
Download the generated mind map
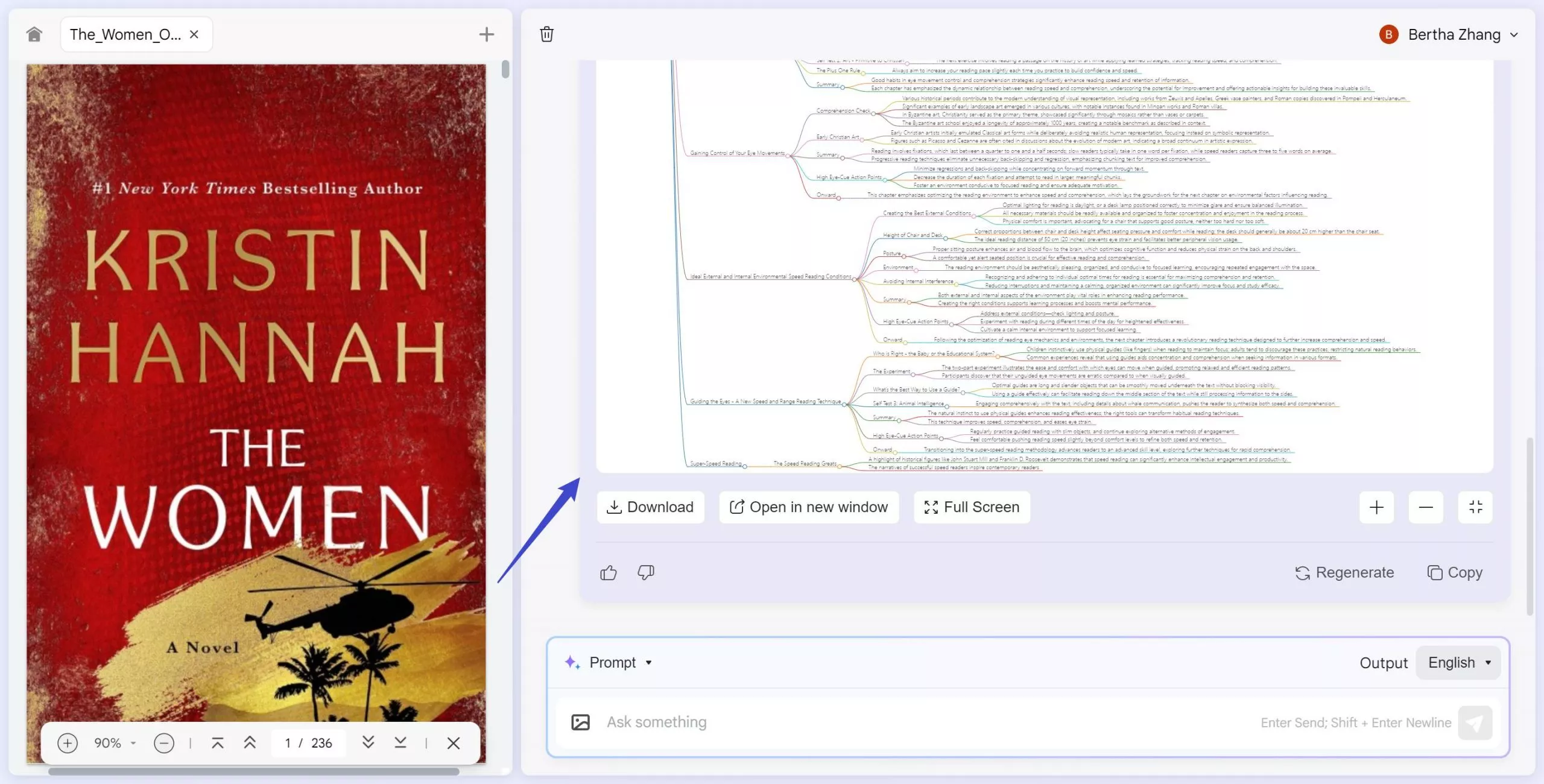(x=650, y=507)
